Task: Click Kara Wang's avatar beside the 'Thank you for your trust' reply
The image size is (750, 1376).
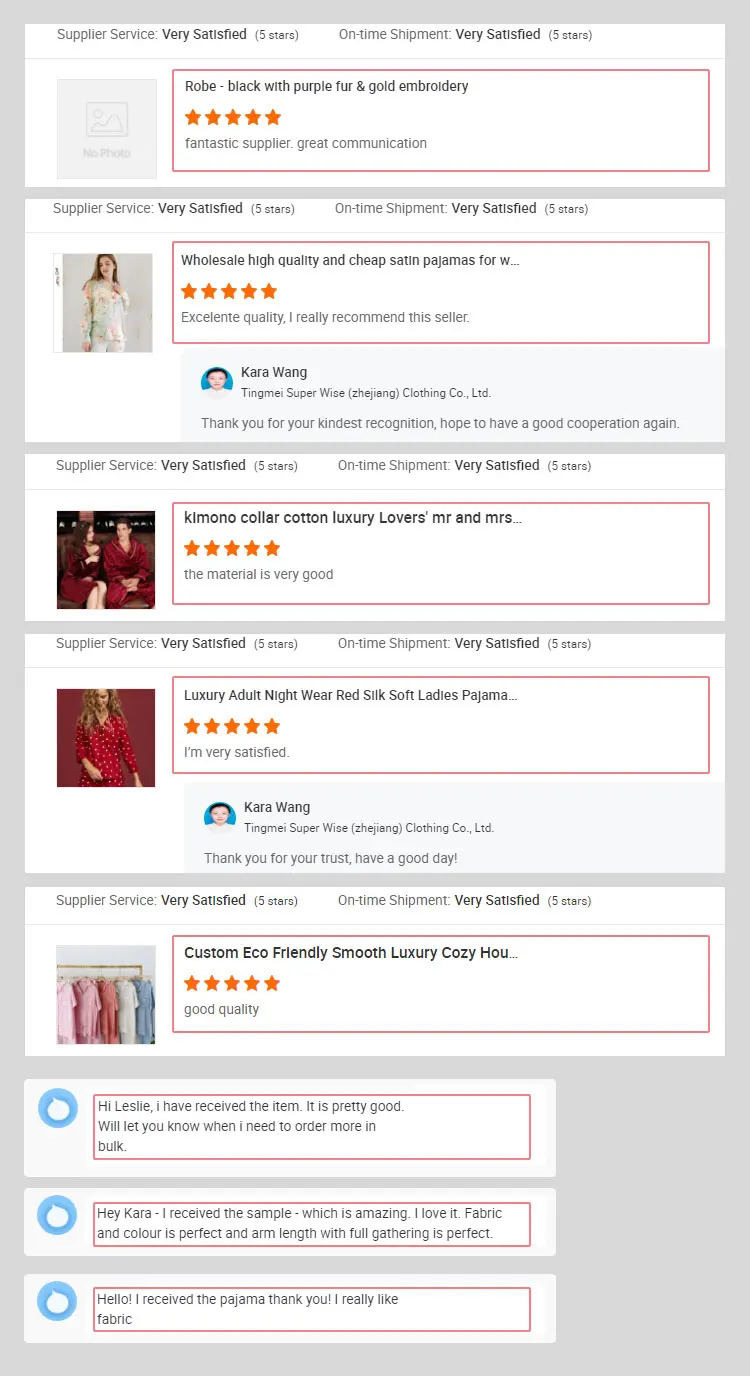Action: (x=220, y=817)
